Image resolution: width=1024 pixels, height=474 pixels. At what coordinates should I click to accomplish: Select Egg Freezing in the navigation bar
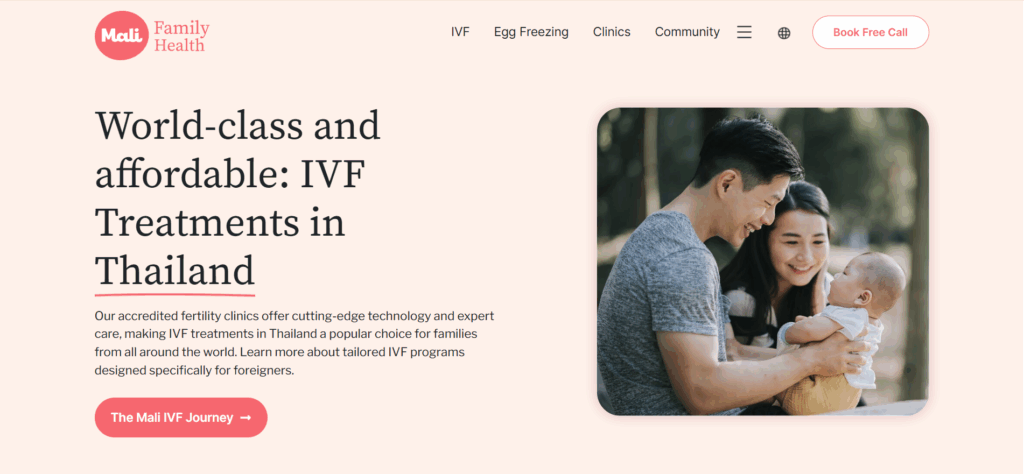[531, 32]
